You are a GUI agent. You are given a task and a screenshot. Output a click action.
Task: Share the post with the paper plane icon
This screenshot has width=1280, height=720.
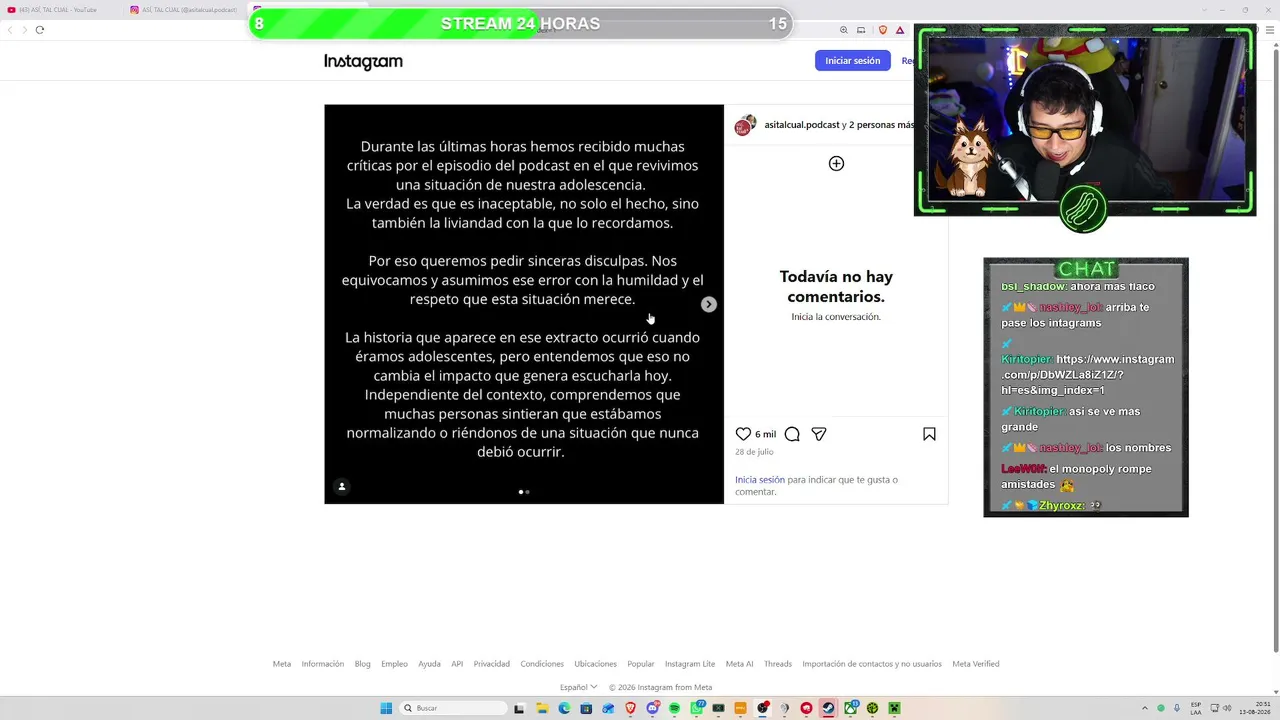tap(819, 434)
